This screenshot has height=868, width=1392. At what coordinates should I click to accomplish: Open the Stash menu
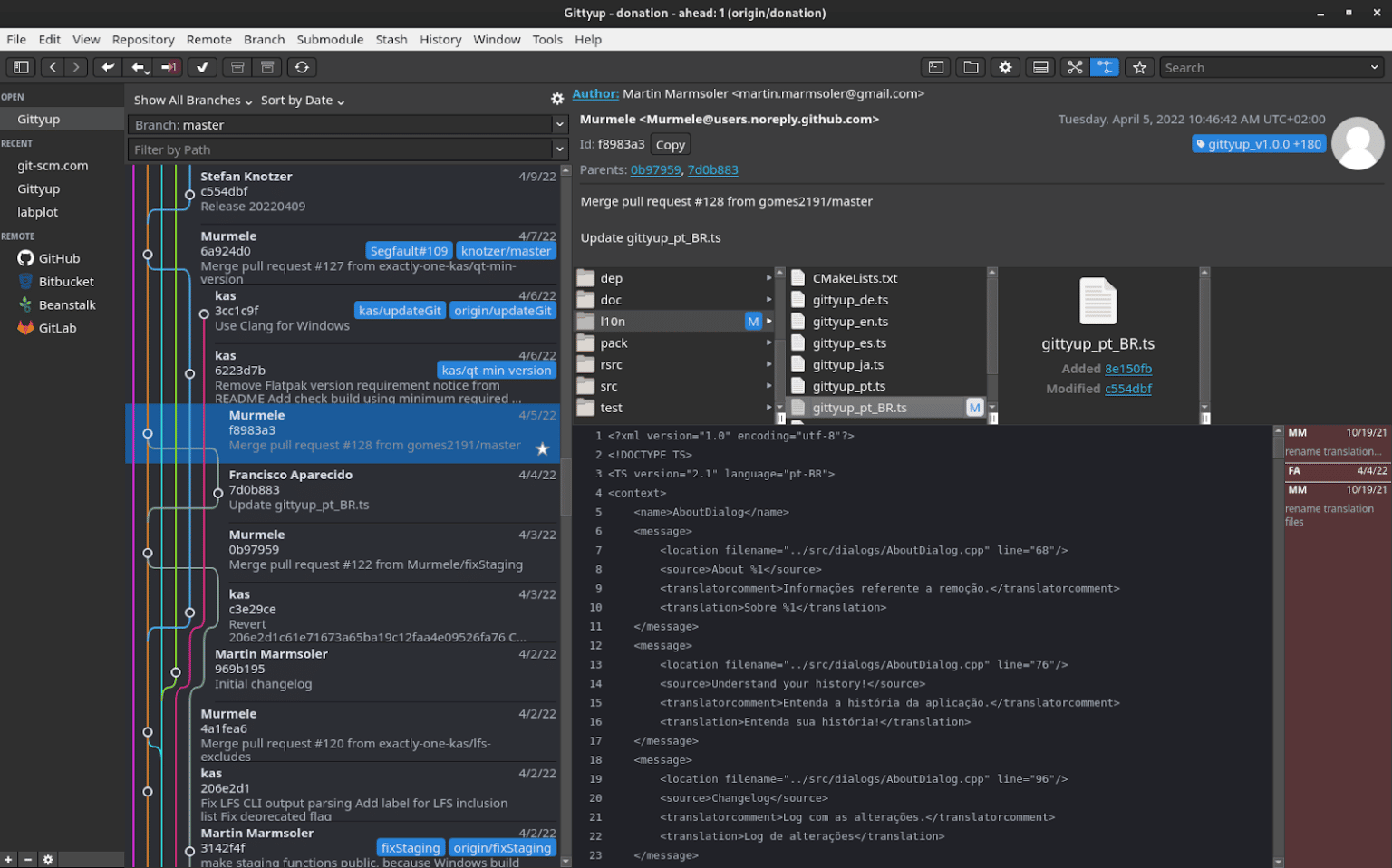pyautogui.click(x=391, y=39)
